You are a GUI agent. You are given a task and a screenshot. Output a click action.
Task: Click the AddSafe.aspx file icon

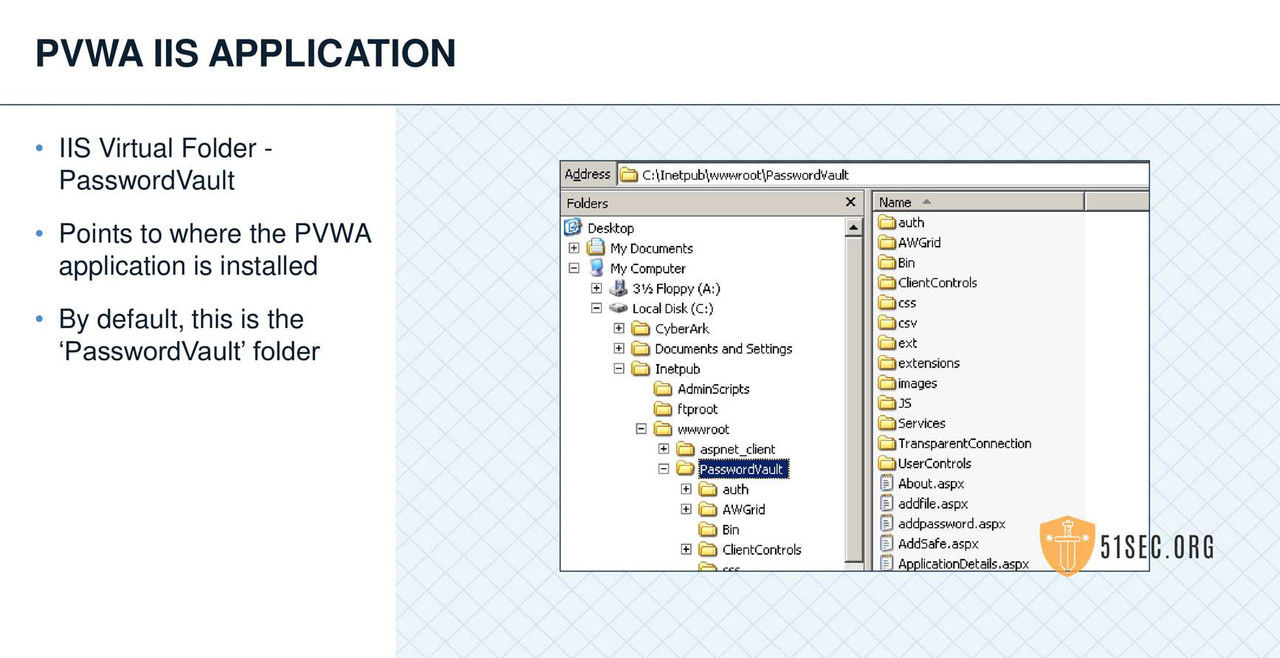point(887,543)
